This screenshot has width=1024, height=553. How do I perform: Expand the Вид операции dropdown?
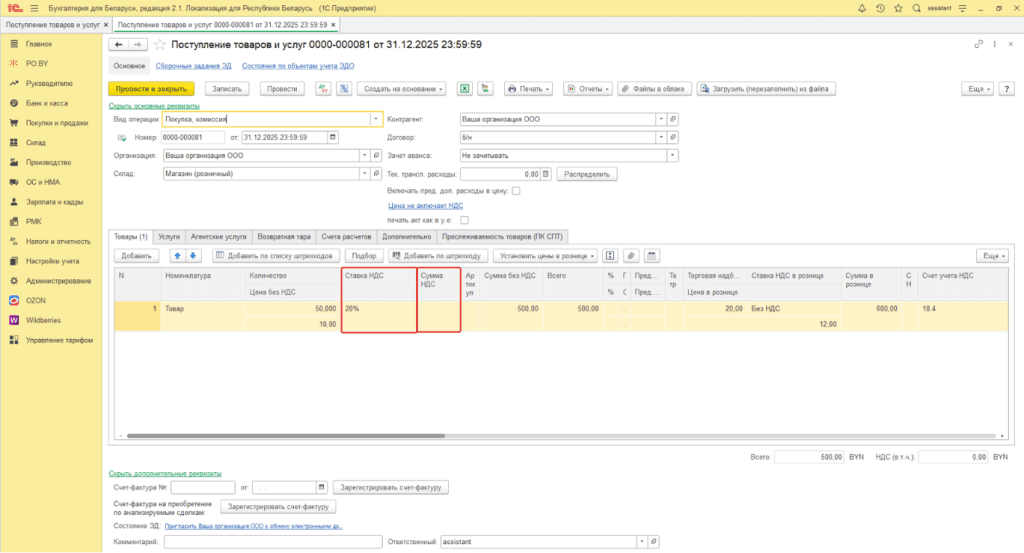tap(376, 118)
